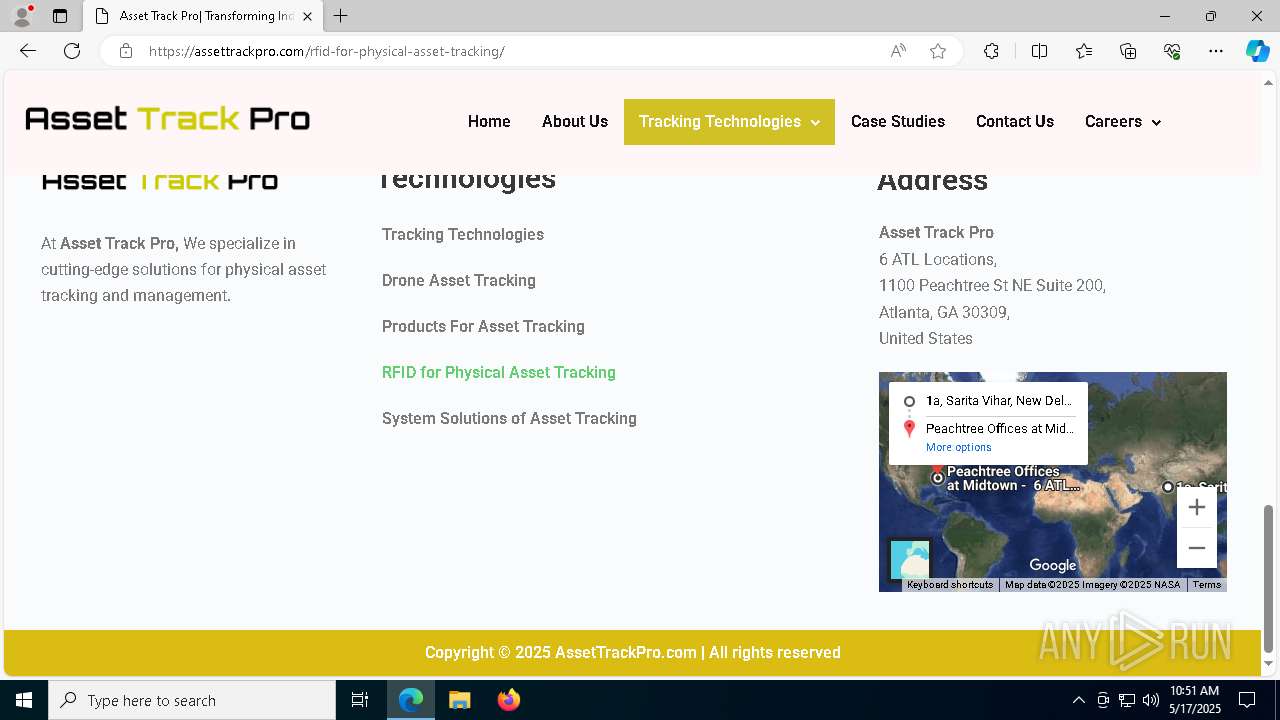Image resolution: width=1280 pixels, height=720 pixels.
Task: Open network settings tray icon
Action: pos(1127,700)
